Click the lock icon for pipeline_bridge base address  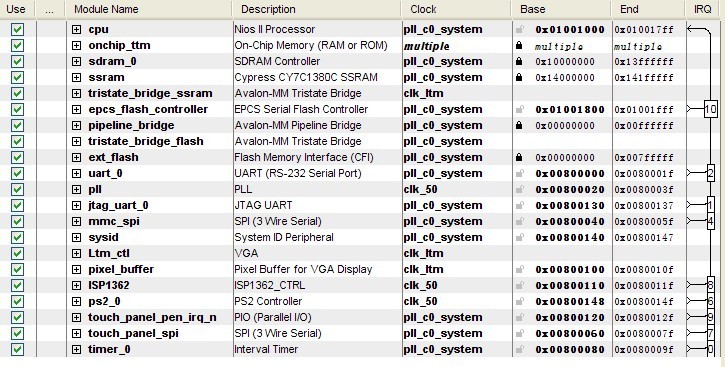click(x=519, y=125)
